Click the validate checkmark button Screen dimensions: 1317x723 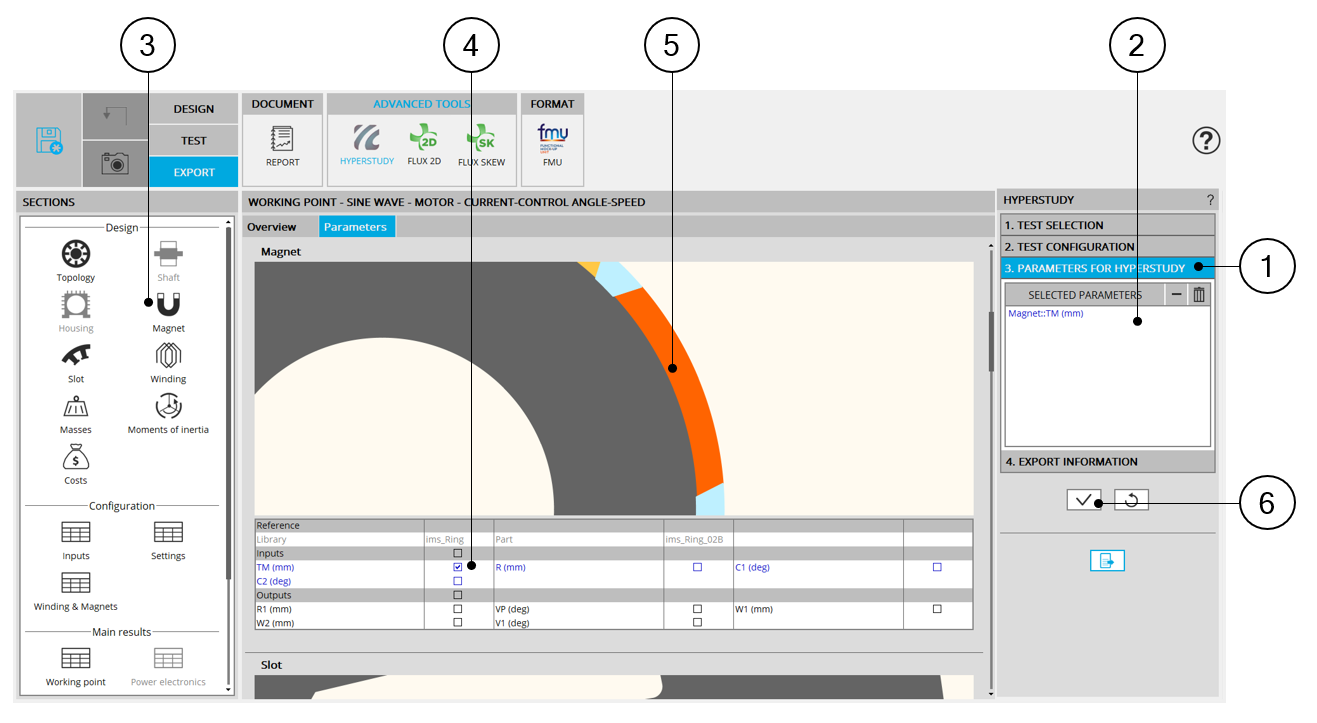tap(1083, 500)
